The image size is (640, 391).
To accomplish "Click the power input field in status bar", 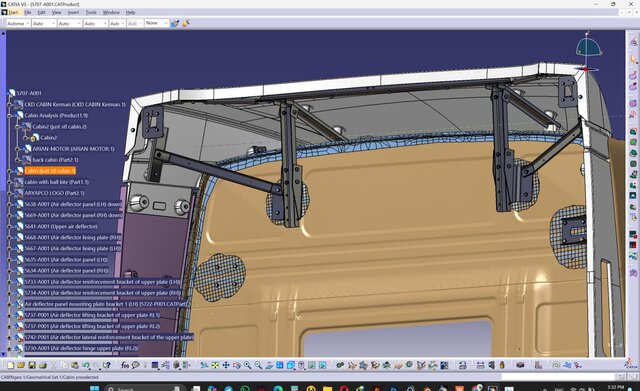I will pos(557,377).
